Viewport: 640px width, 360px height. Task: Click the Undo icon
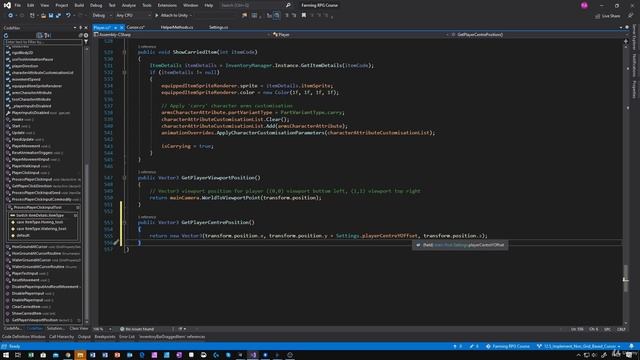tap(68, 16)
